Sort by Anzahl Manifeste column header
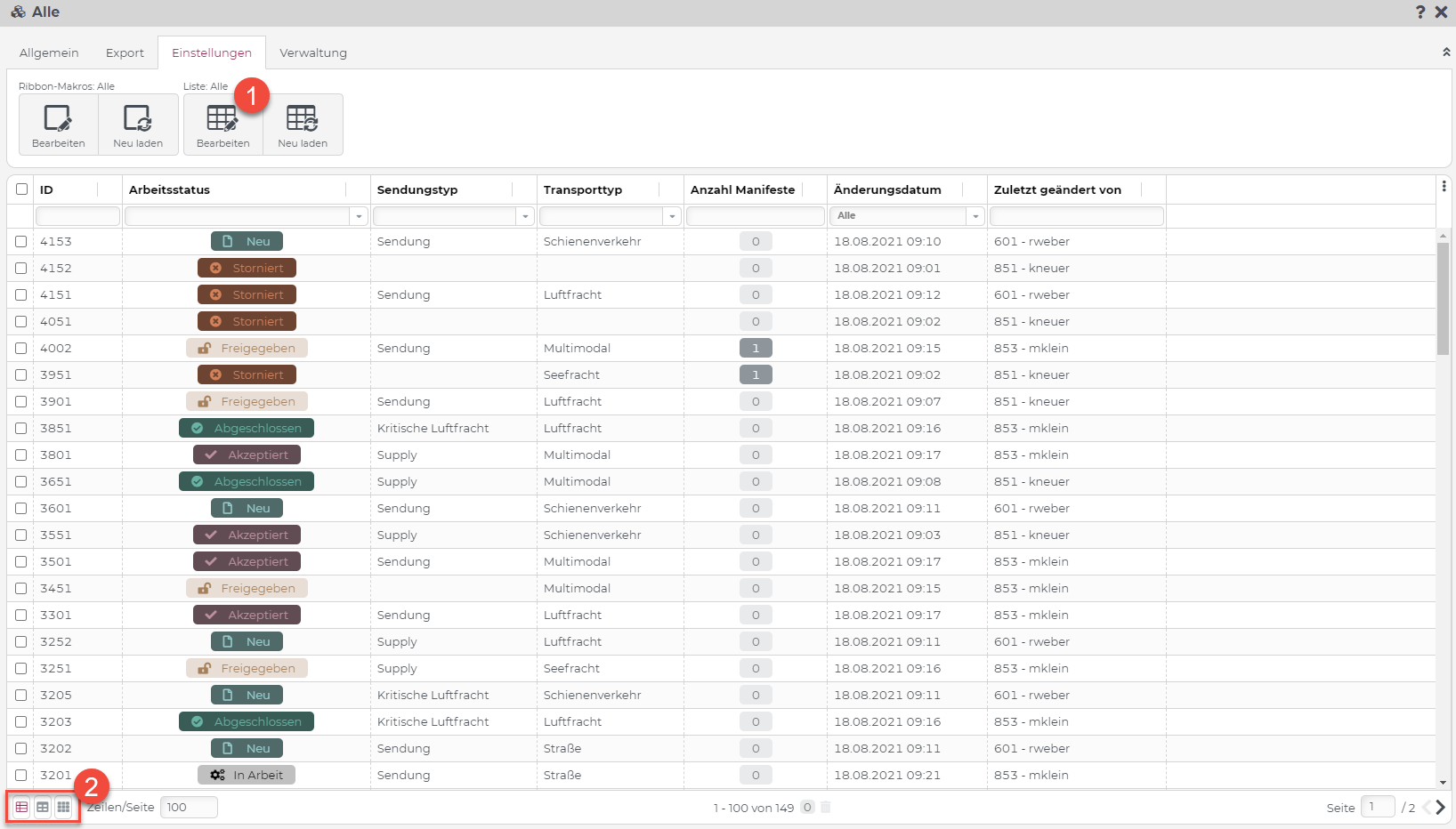1456x829 pixels. [742, 189]
